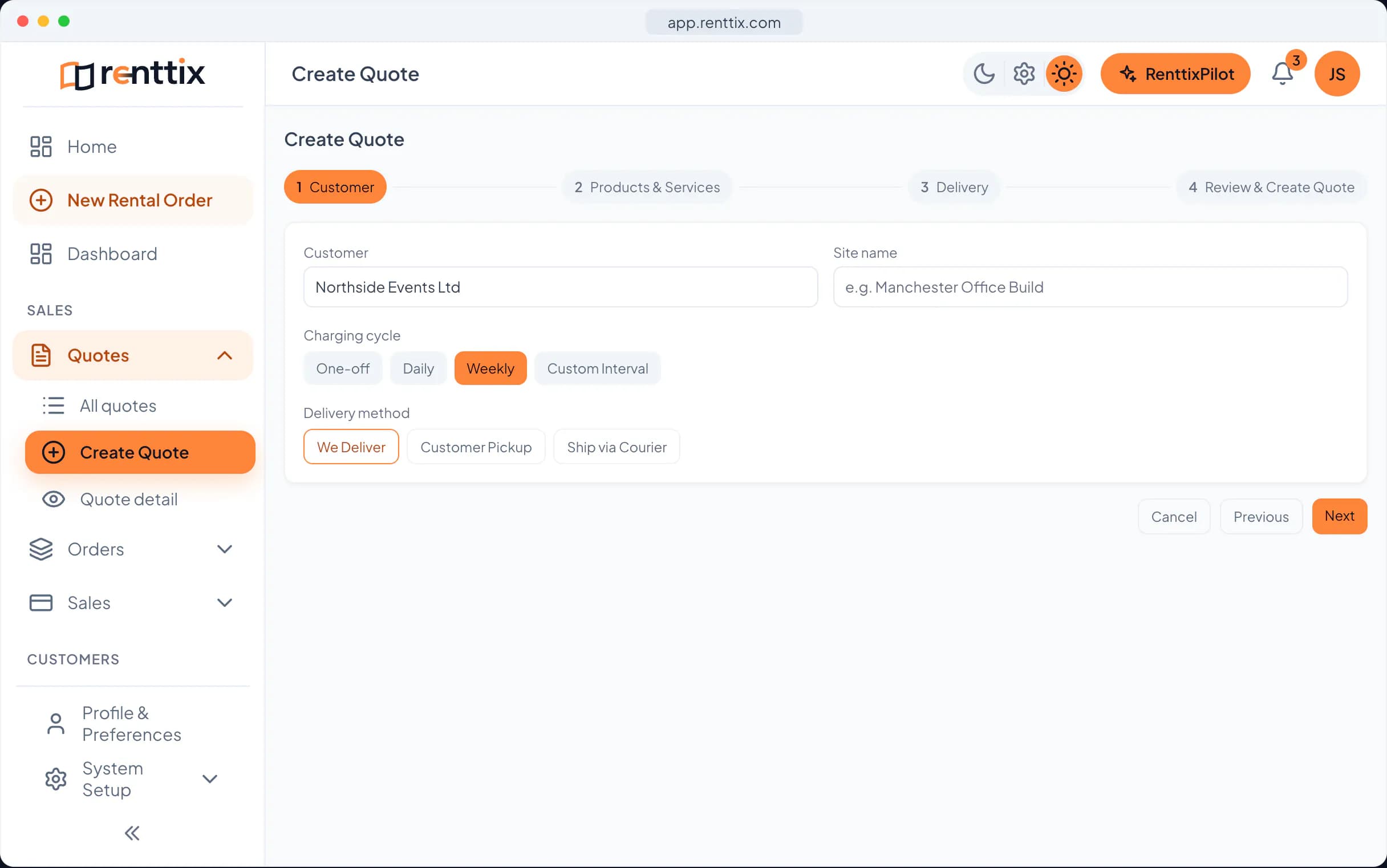
Task: Select Weekly charging cycle
Action: point(490,368)
